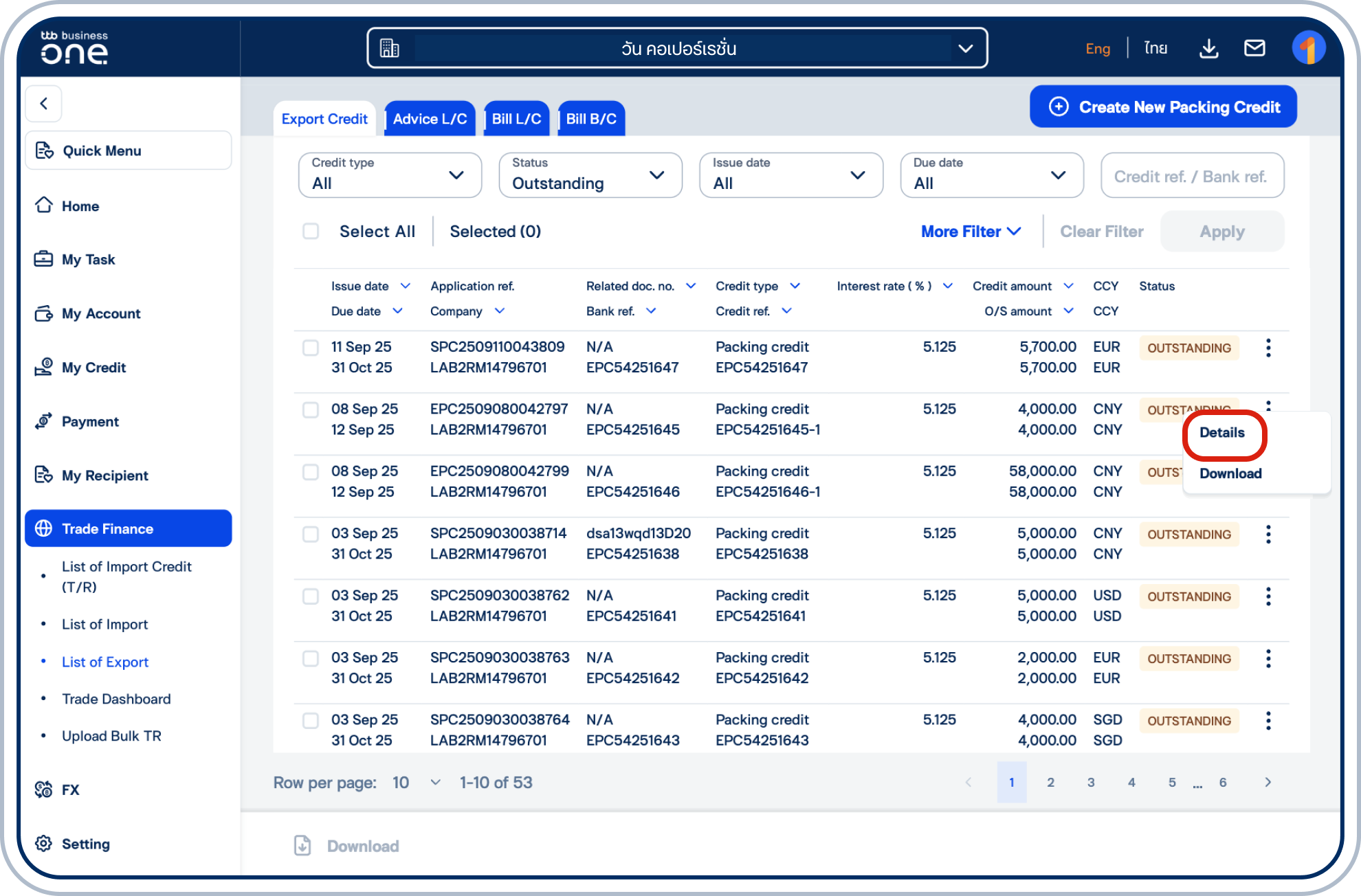The image size is (1361, 896).
Task: Open FX section in sidebar
Action: [70, 789]
